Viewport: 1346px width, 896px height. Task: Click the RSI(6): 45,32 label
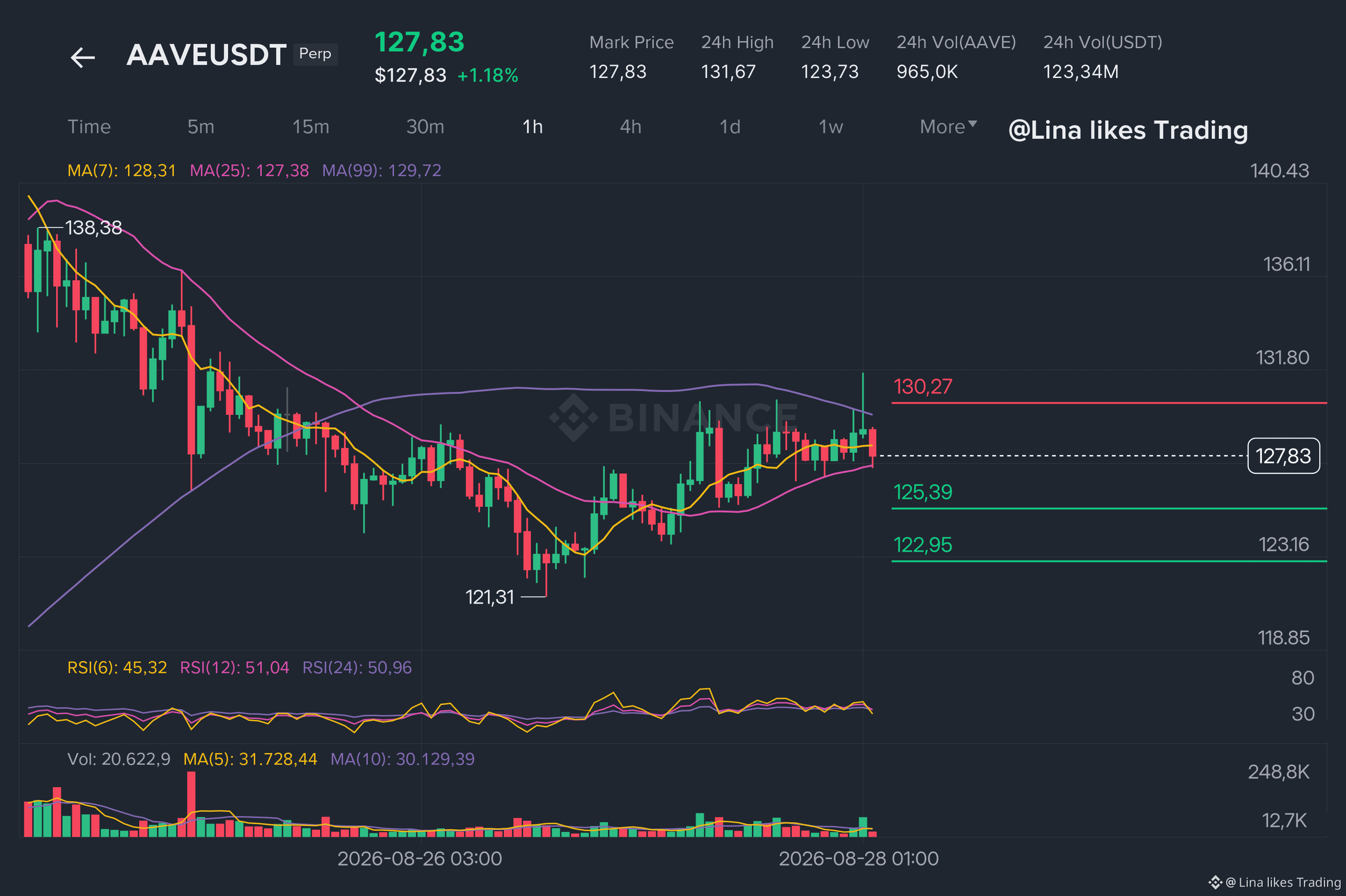(x=117, y=667)
